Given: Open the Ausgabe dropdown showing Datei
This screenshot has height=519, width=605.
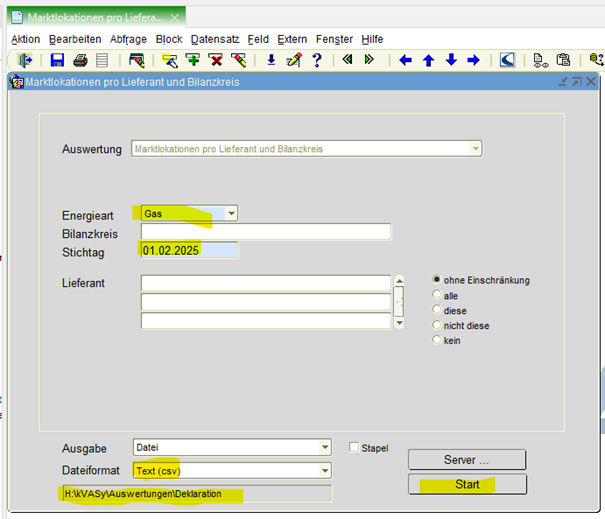Looking at the screenshot, I should 325,447.
